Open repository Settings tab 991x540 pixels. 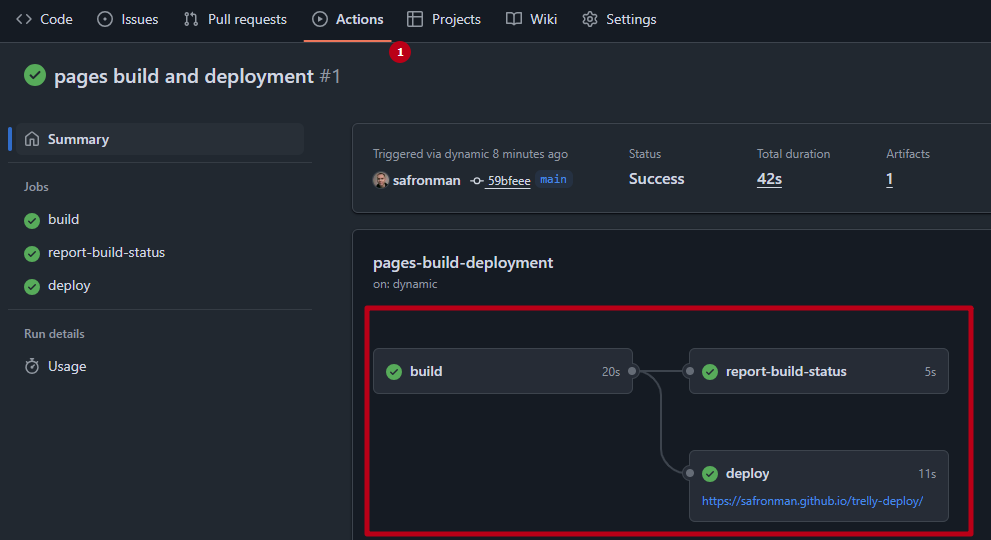[x=620, y=19]
